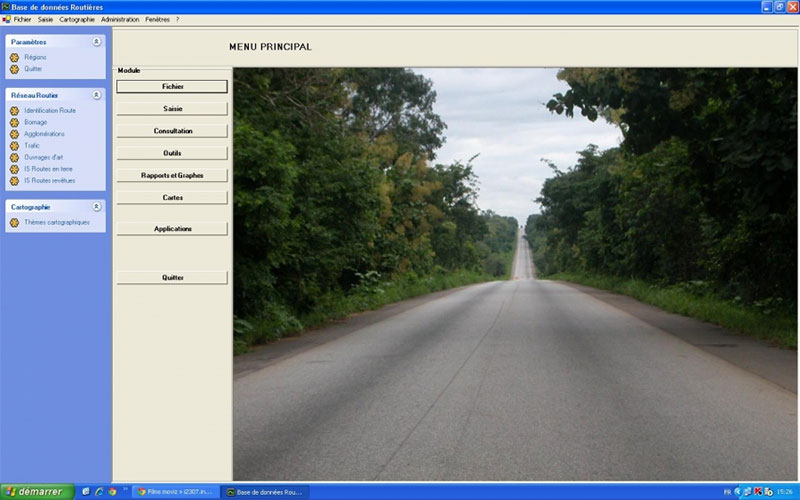Expand hidden tray icons with the arrow
Image resolution: width=800 pixels, height=500 pixels.
(x=738, y=492)
